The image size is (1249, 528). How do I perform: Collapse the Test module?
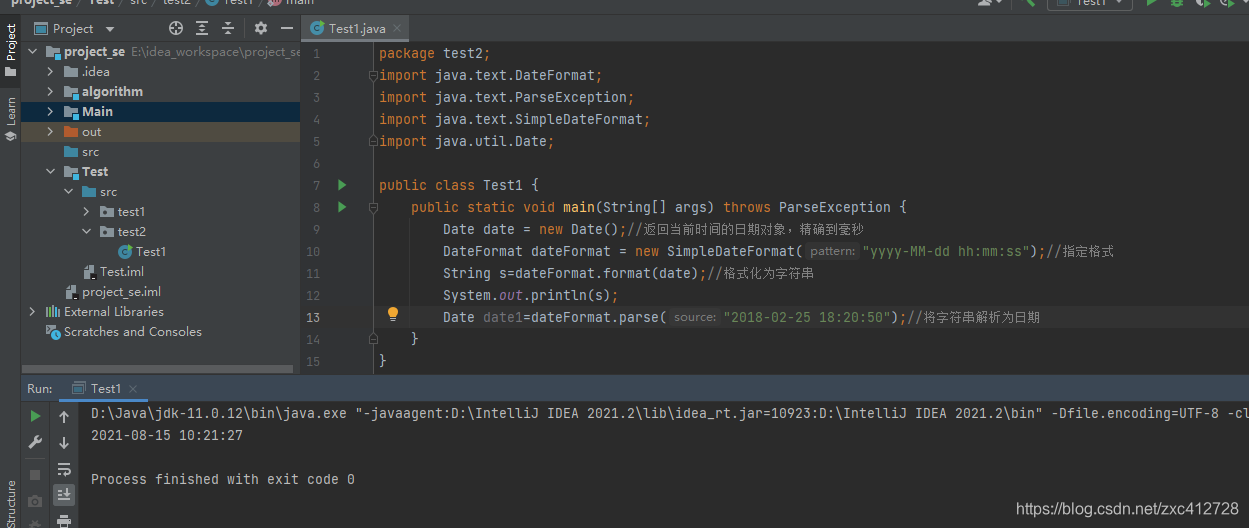[x=50, y=172]
